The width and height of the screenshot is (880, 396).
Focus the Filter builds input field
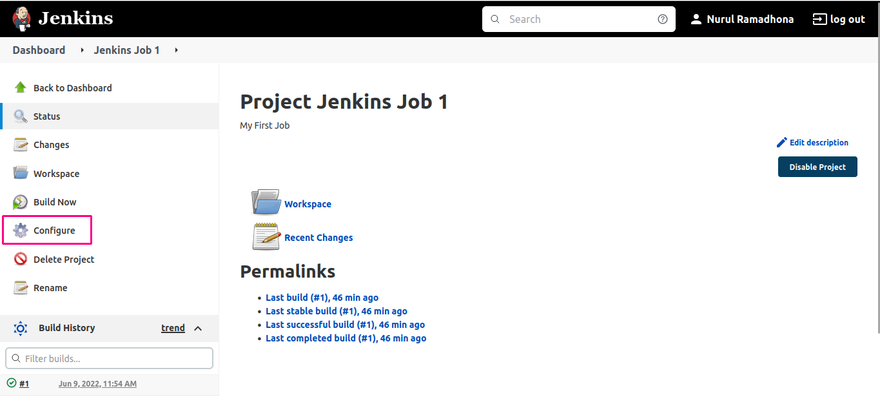click(x=109, y=358)
